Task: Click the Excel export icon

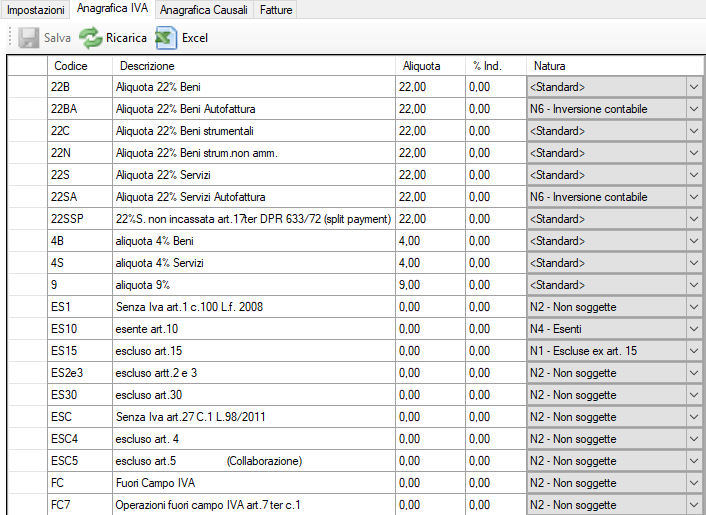Action: coord(166,38)
